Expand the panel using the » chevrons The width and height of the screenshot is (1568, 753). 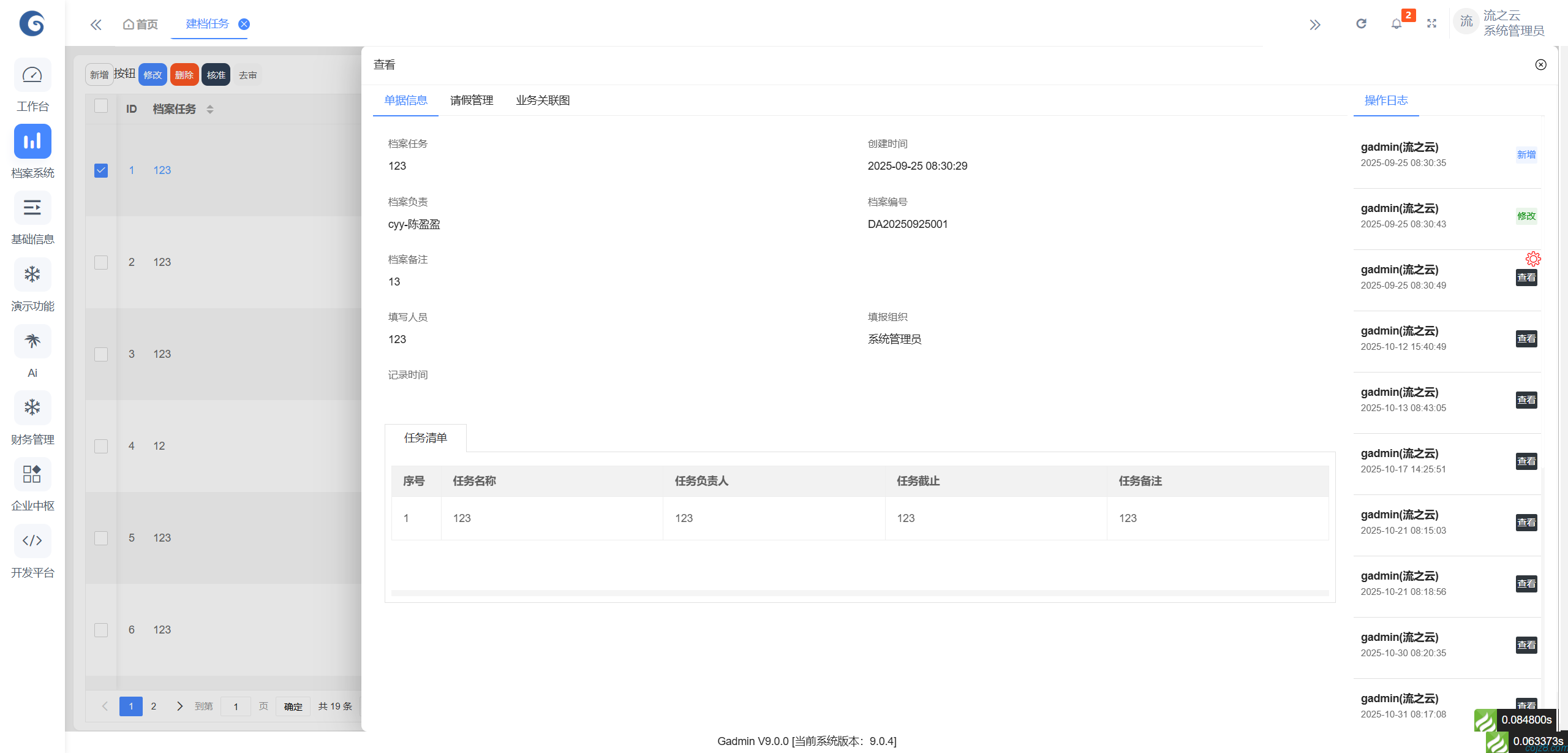pos(1315,25)
